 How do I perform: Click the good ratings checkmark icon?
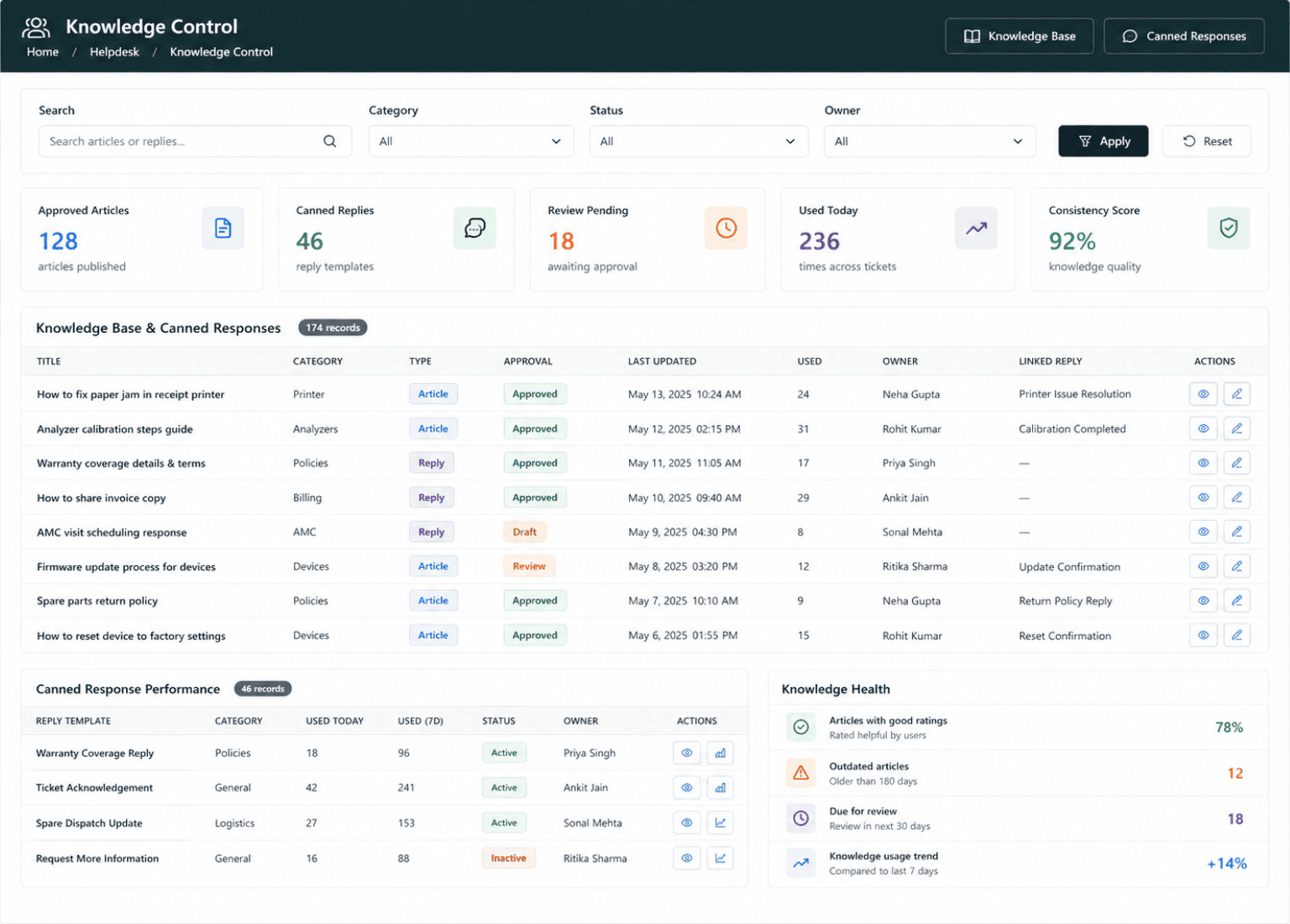coord(800,727)
